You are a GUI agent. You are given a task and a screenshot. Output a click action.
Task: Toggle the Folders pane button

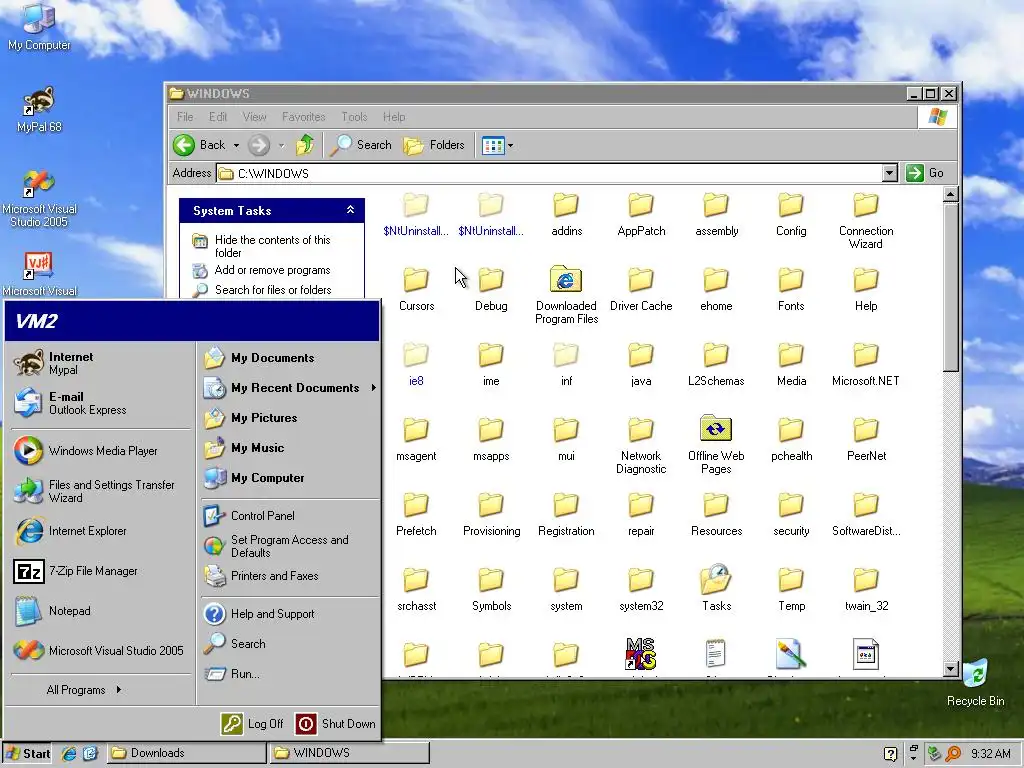pos(434,145)
